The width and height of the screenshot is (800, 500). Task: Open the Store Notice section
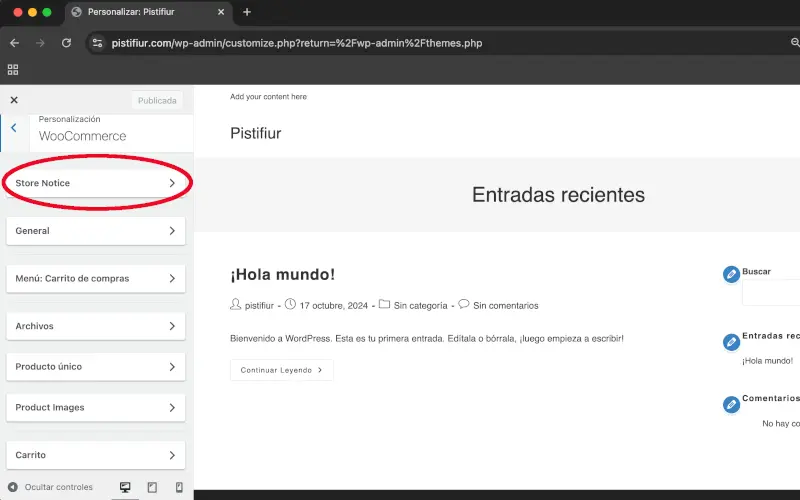[95, 183]
